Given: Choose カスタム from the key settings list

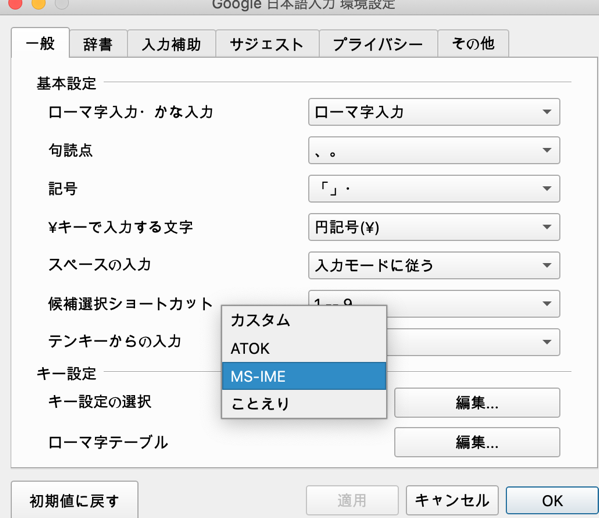Looking at the screenshot, I should 304,320.
